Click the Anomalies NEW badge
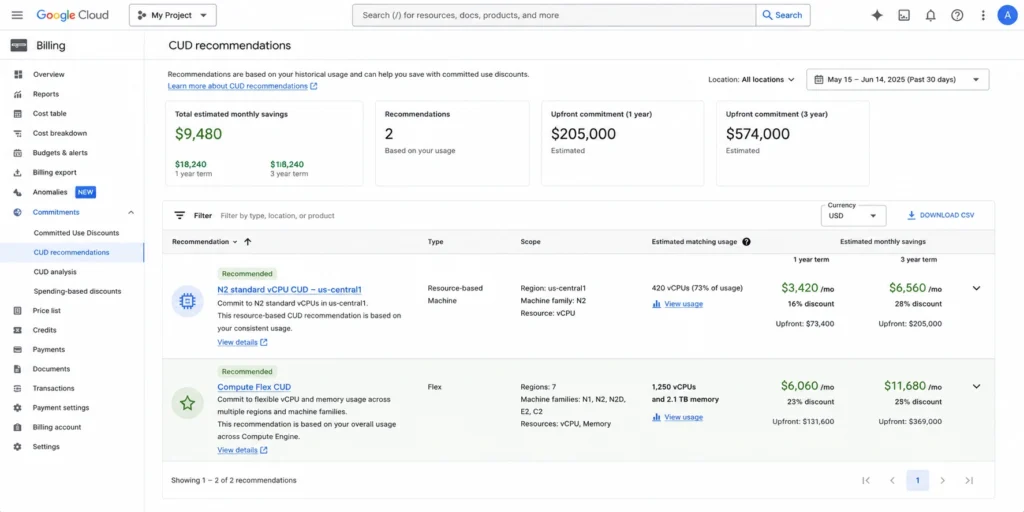1024x512 pixels. pos(86,192)
